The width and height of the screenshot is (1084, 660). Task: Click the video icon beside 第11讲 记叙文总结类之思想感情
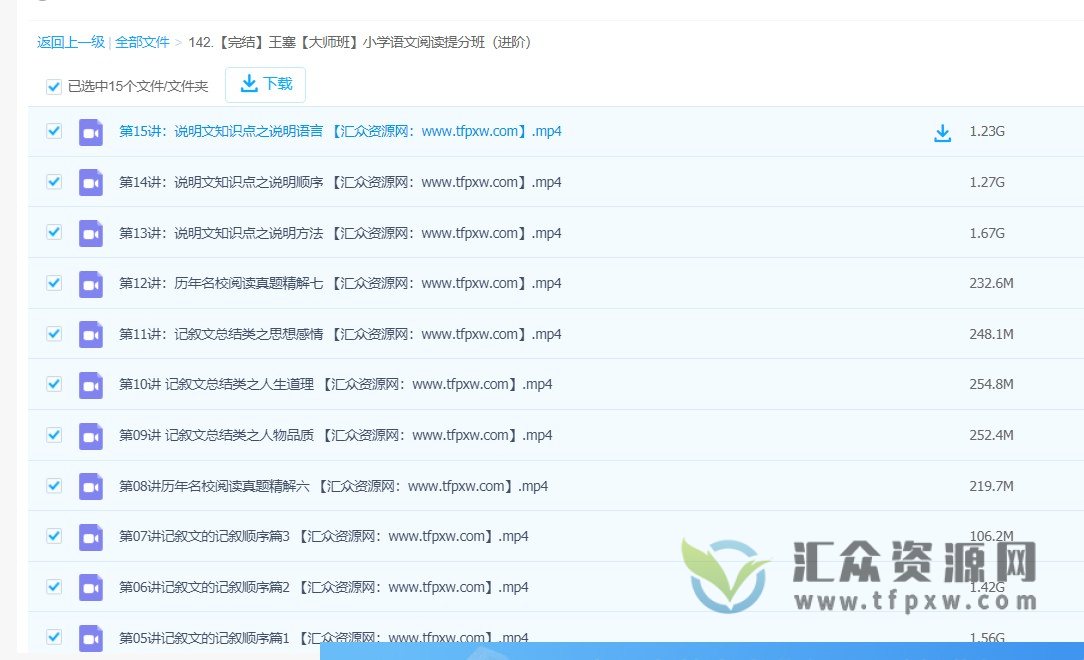pyautogui.click(x=90, y=333)
